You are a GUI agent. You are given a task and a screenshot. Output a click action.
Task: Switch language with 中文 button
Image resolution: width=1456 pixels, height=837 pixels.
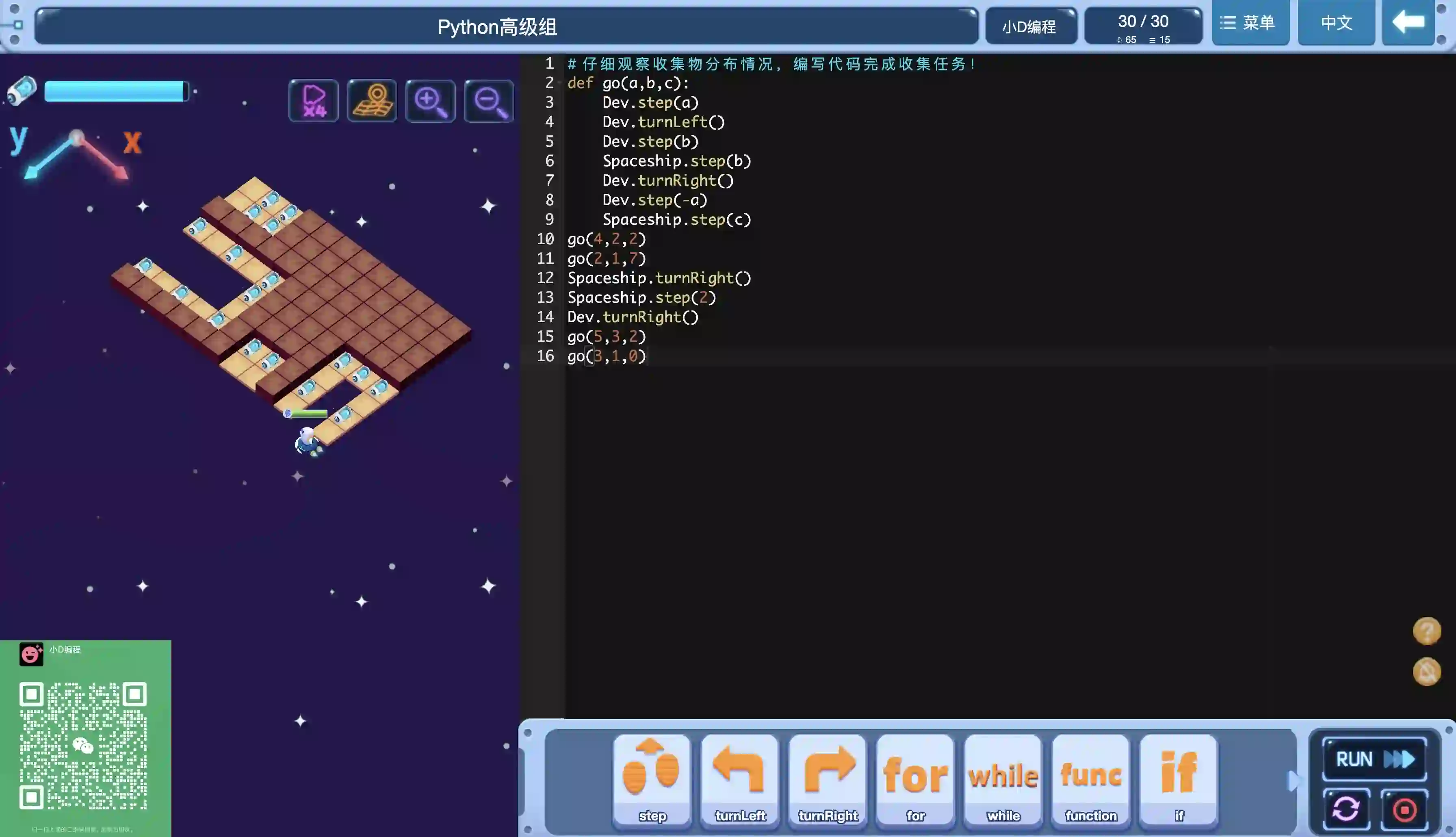click(x=1336, y=23)
